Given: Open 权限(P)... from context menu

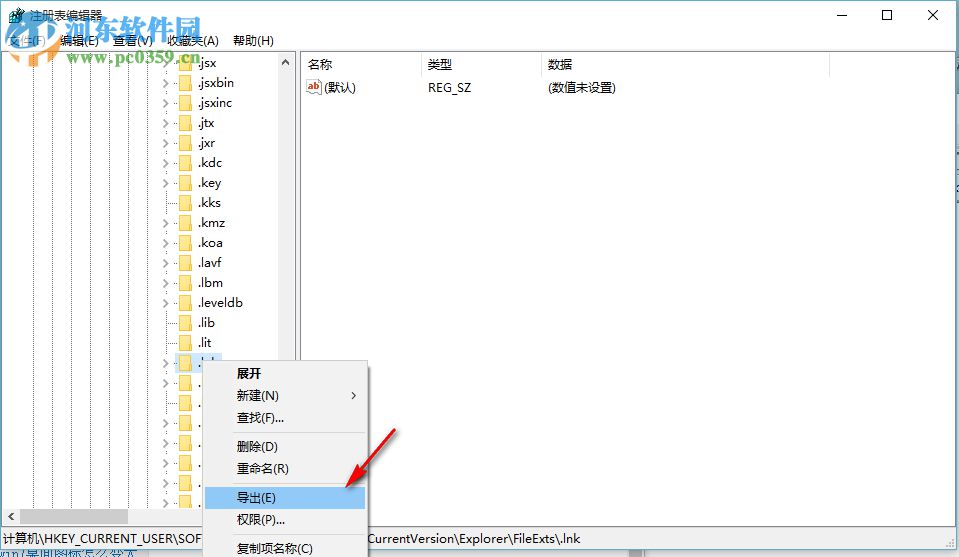Looking at the screenshot, I should pos(285,520).
